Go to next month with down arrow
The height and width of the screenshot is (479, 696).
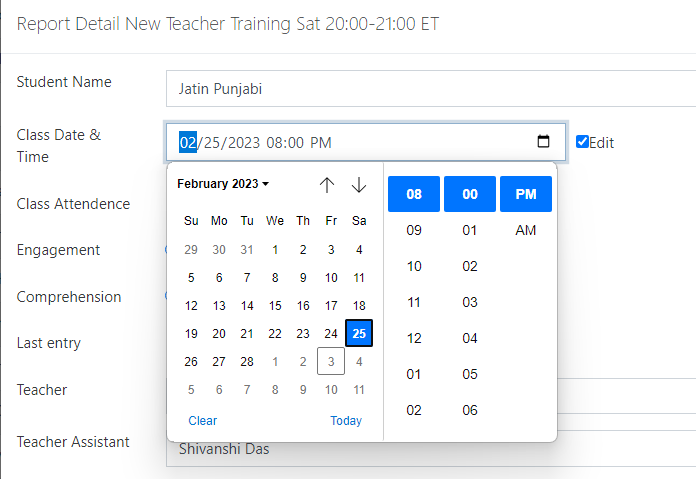coord(359,185)
